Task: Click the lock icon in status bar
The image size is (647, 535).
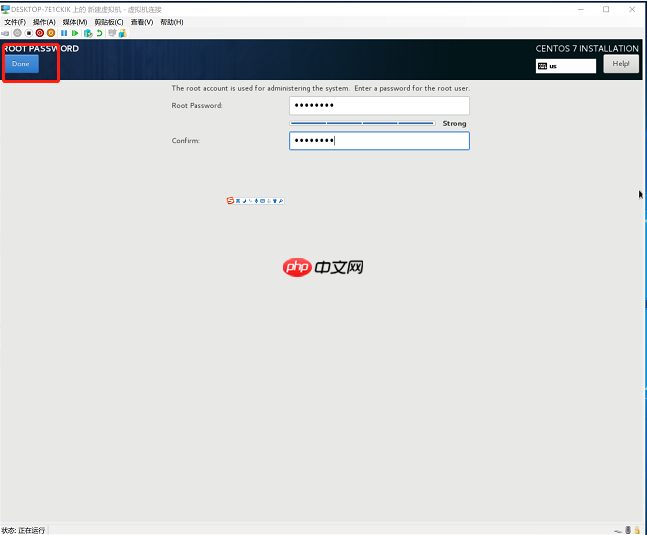Action: coord(637,530)
